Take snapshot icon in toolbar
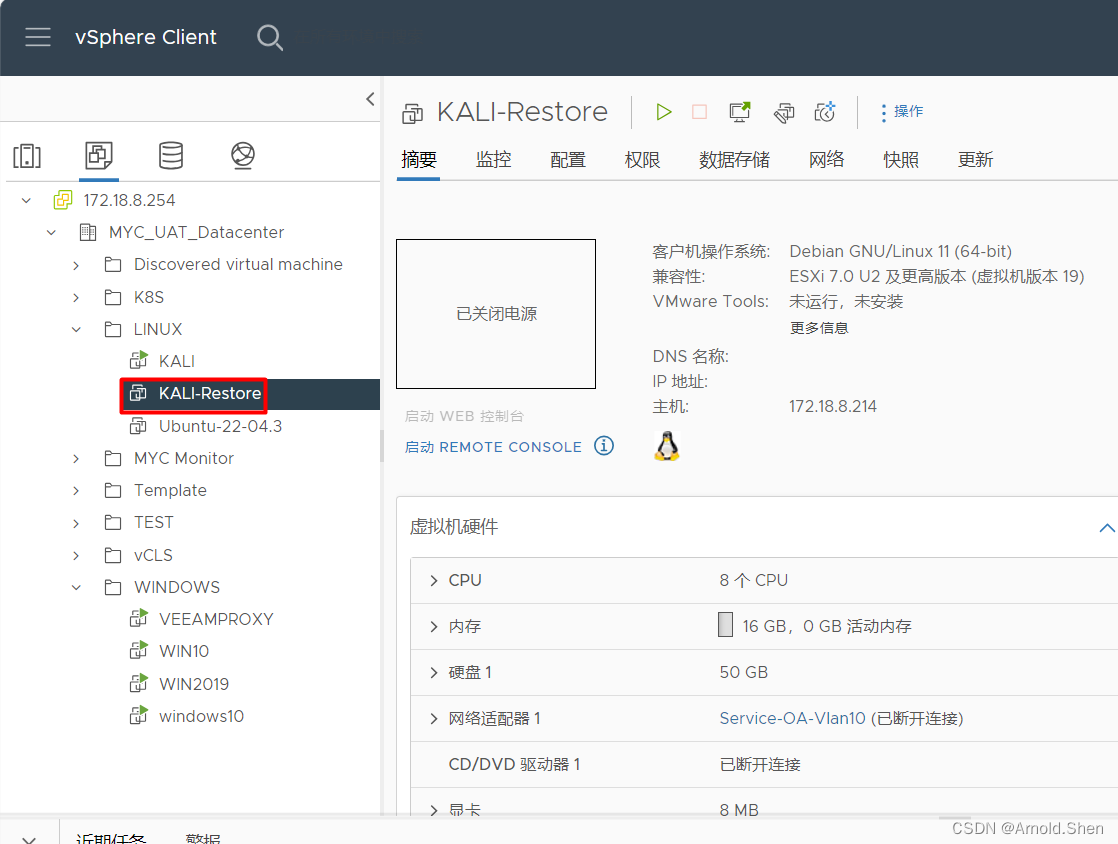This screenshot has width=1118, height=844. tap(825, 112)
